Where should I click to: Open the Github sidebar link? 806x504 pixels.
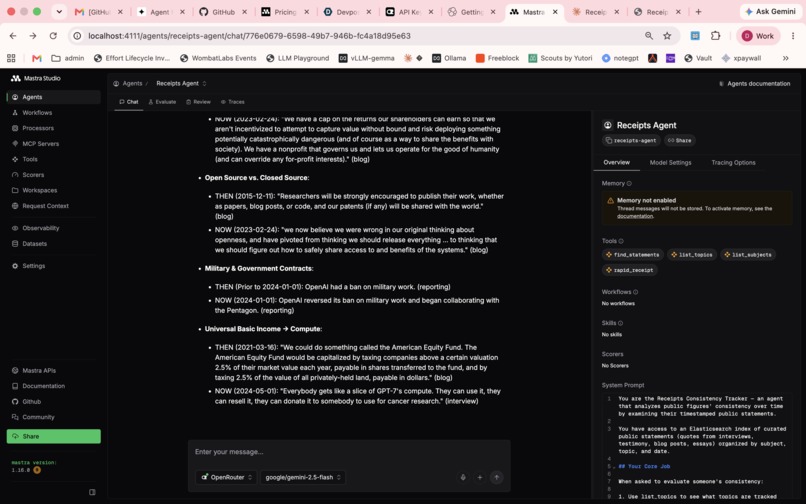click(x=53, y=402)
